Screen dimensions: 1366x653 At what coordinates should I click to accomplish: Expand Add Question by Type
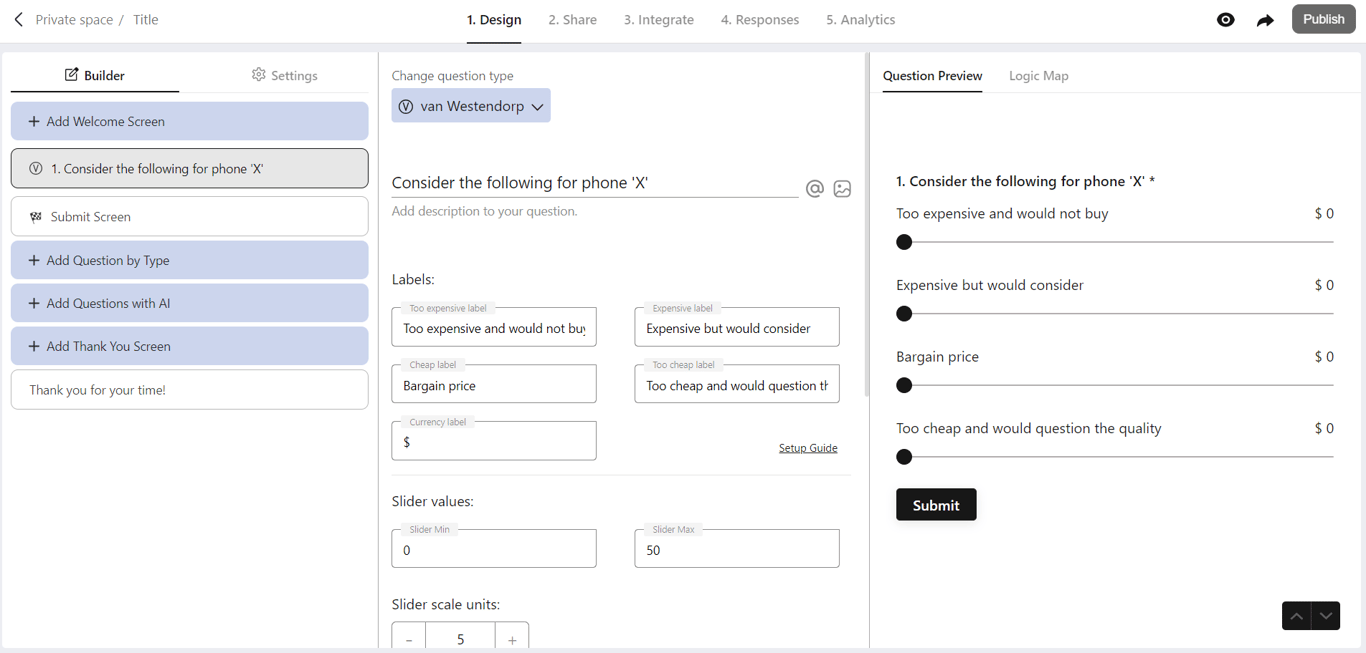click(x=190, y=260)
